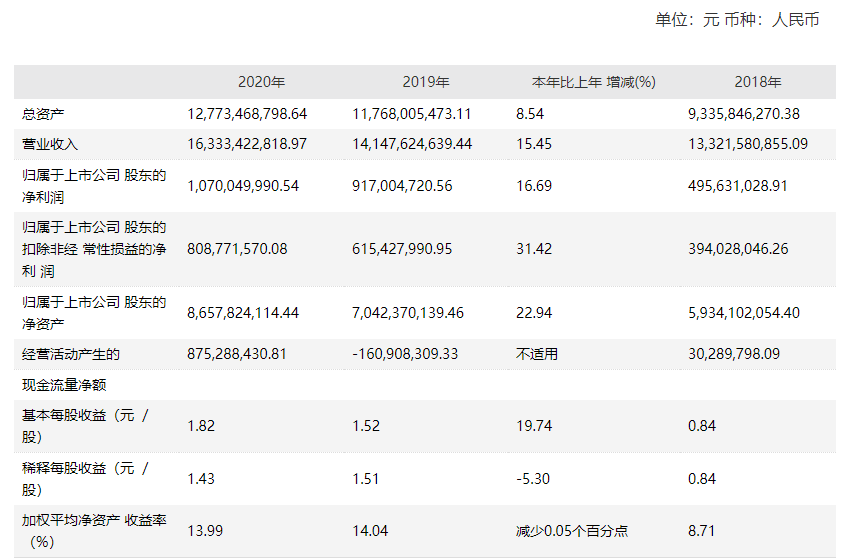Select diluted EPS value 1.43
The height and width of the screenshot is (558, 843).
coord(201,478)
